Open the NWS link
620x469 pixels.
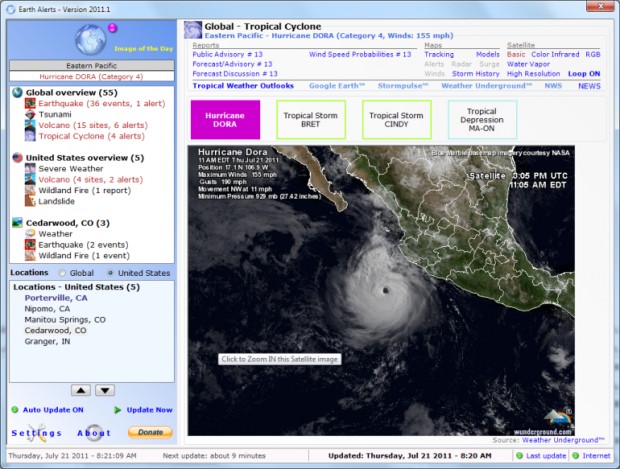[x=553, y=86]
